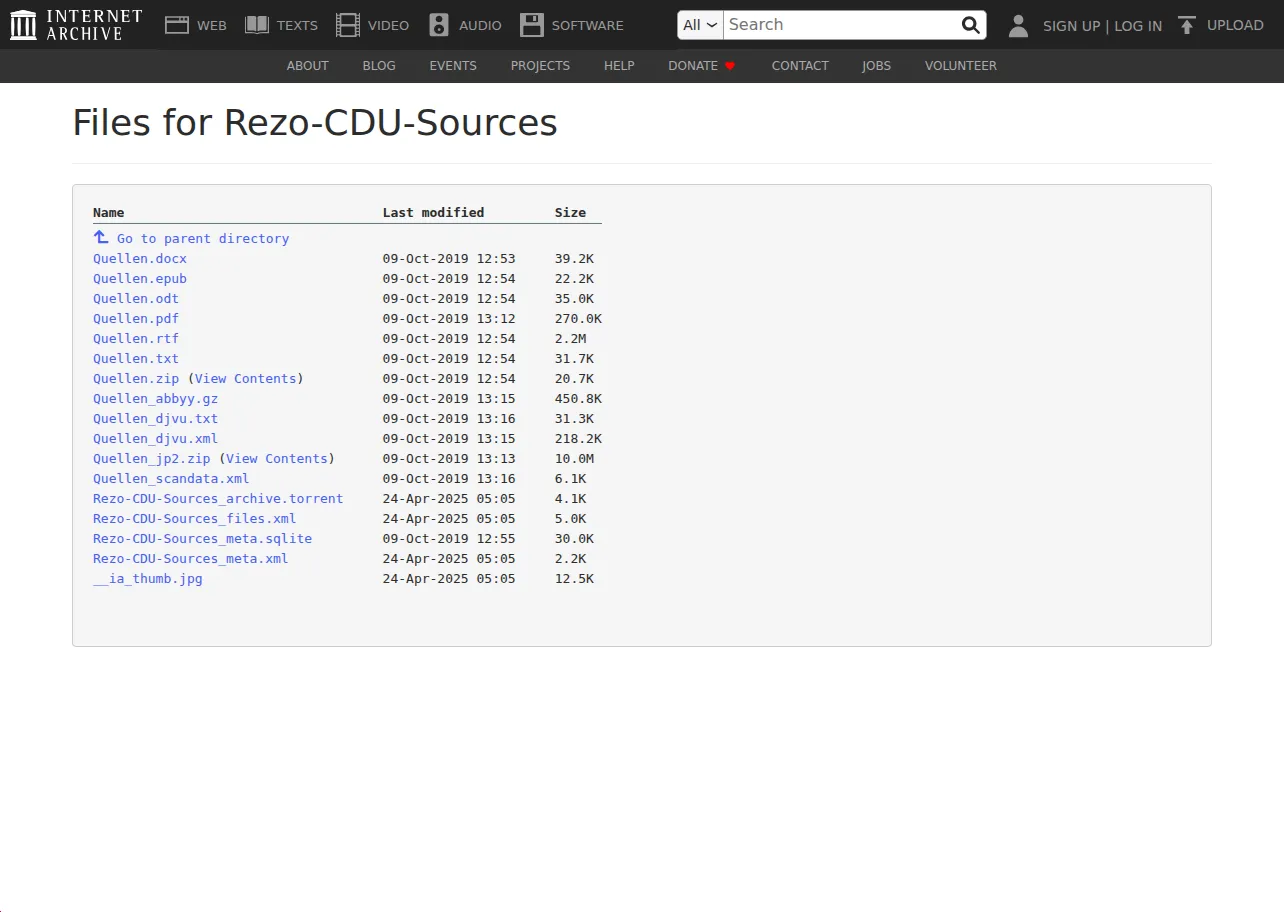The image size is (1284, 912).
Task: Open the __ia_thumb.jpg image link
Action: (148, 579)
